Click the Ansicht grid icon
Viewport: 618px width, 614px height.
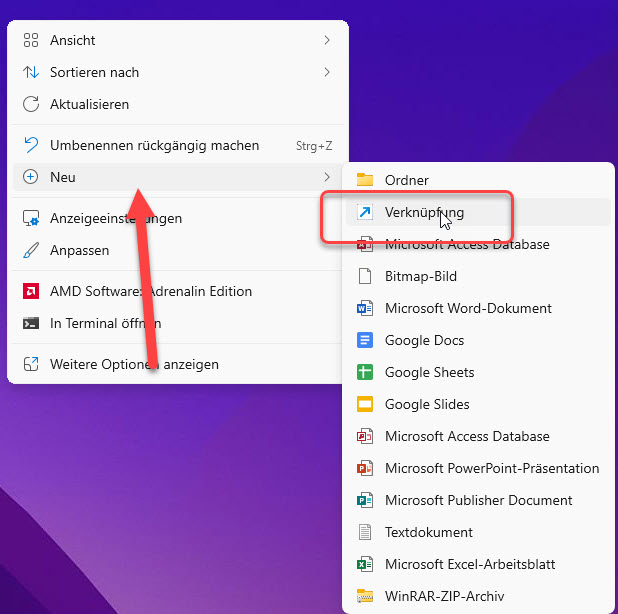31,40
